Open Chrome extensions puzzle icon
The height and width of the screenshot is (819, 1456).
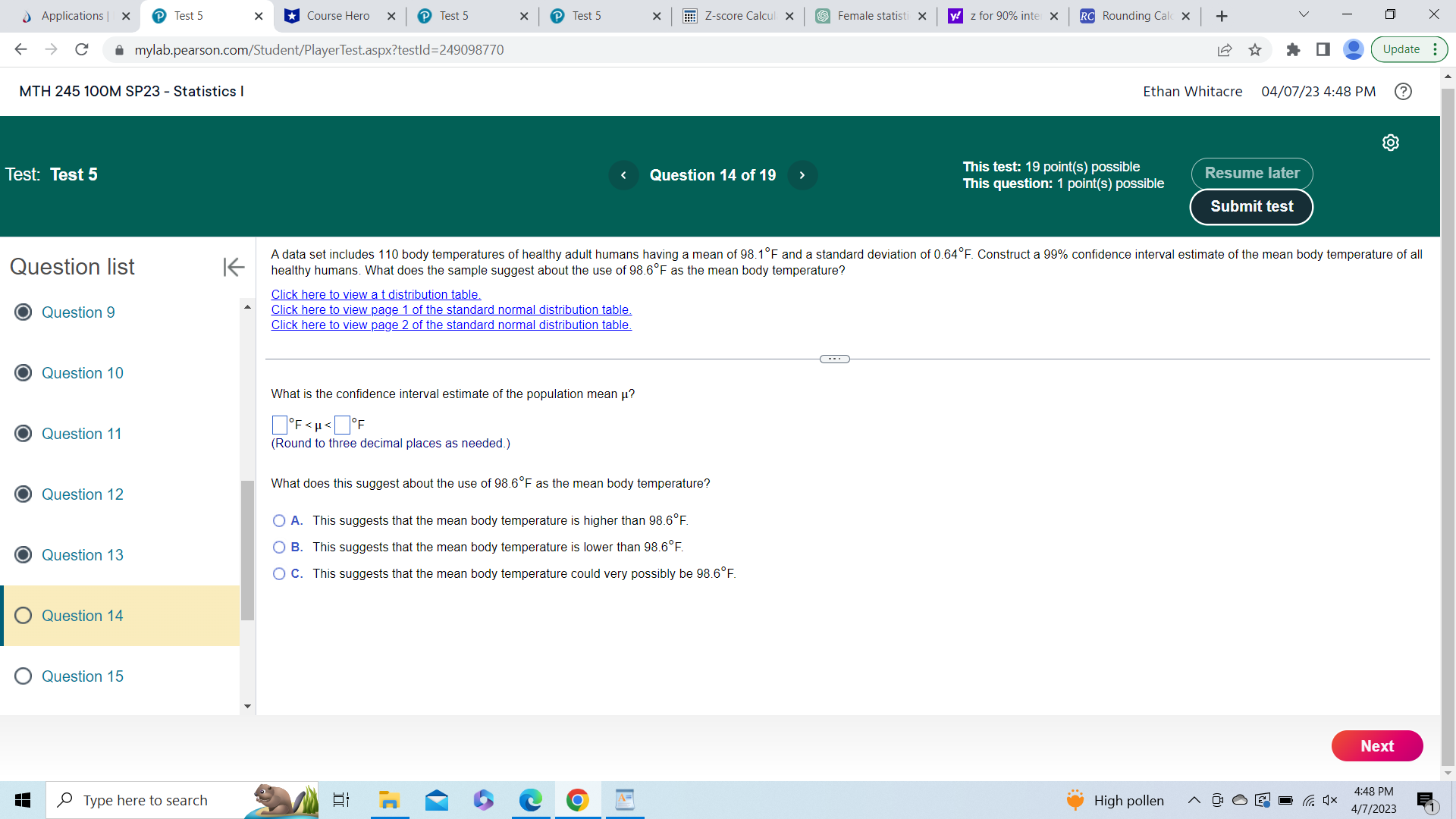pyautogui.click(x=1293, y=50)
